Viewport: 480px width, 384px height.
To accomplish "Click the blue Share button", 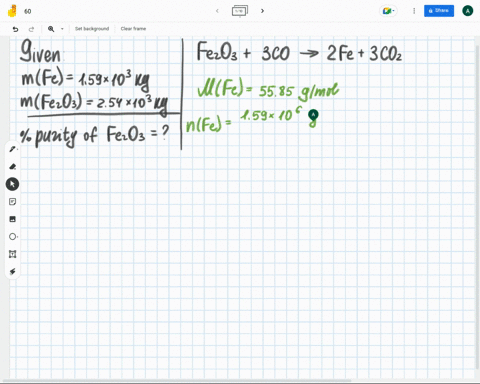I will point(439,11).
